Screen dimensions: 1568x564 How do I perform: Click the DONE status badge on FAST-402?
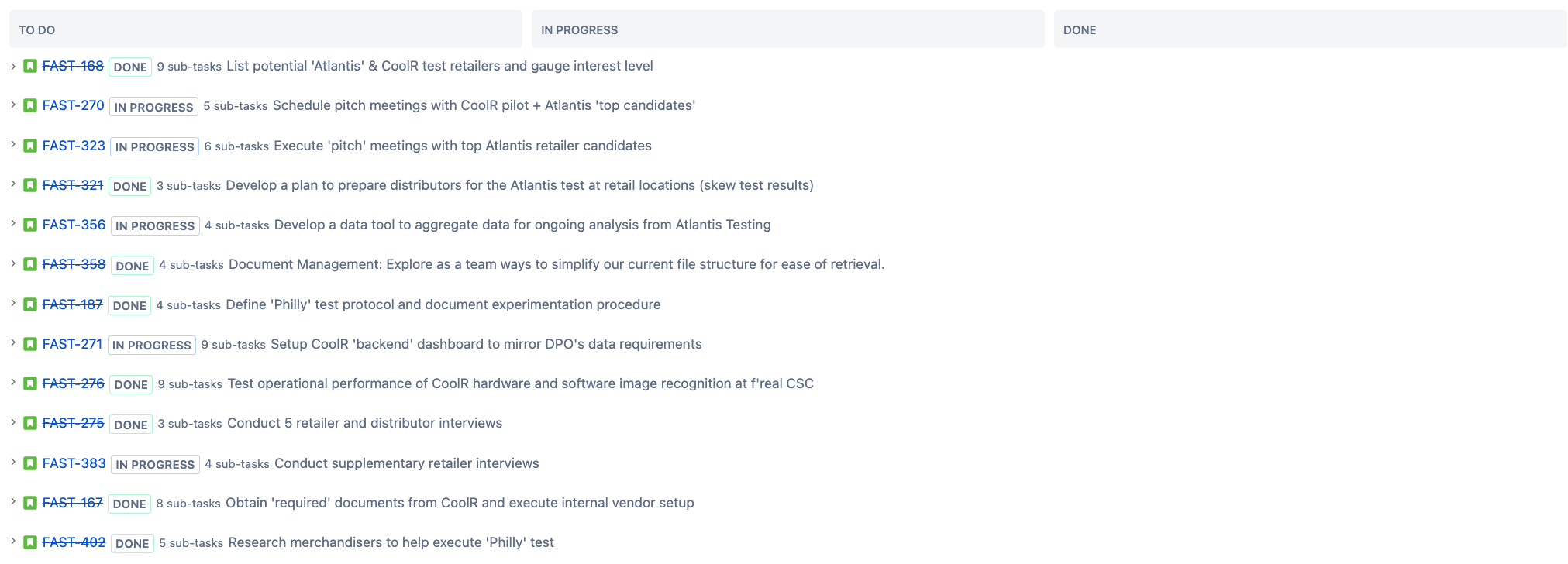(x=133, y=543)
